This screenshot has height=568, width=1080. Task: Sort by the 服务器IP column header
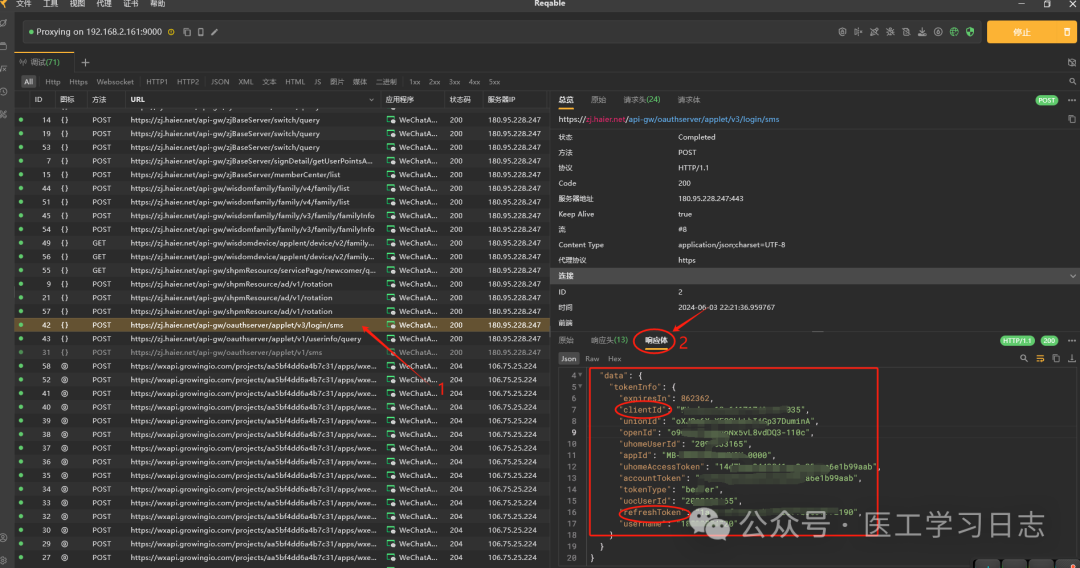coord(501,100)
